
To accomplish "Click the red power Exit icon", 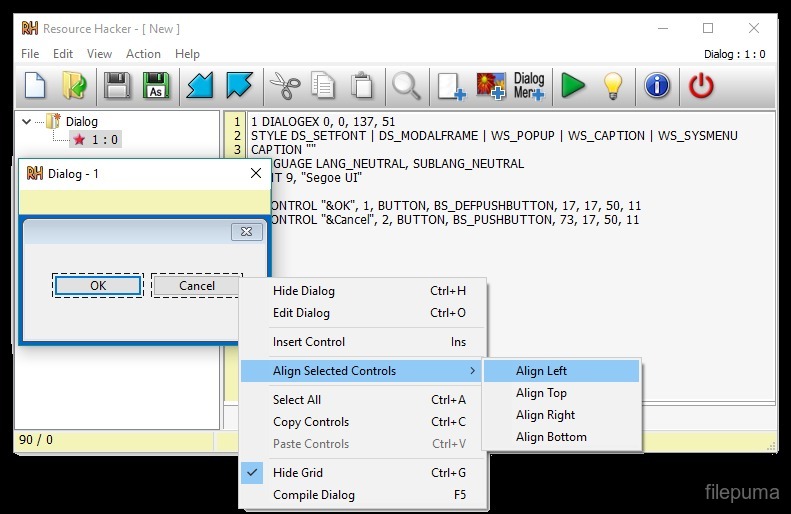I will point(702,86).
